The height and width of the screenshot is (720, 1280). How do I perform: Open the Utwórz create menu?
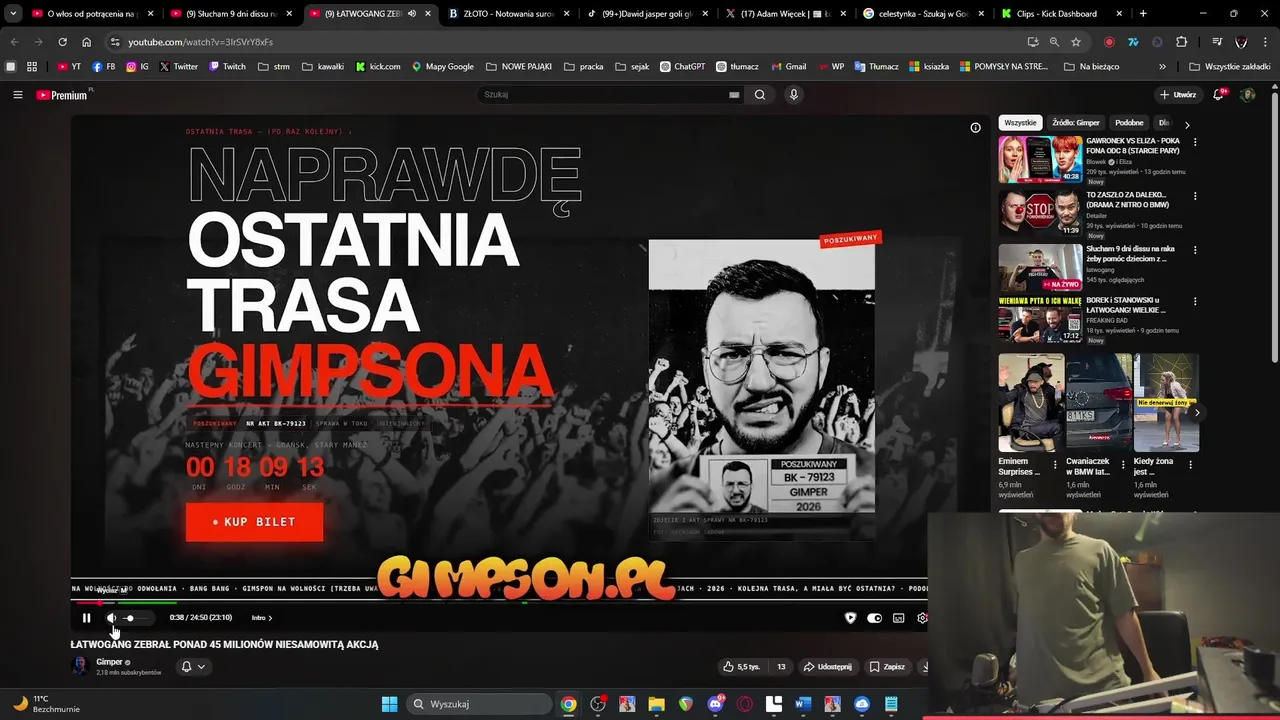coord(1178,95)
